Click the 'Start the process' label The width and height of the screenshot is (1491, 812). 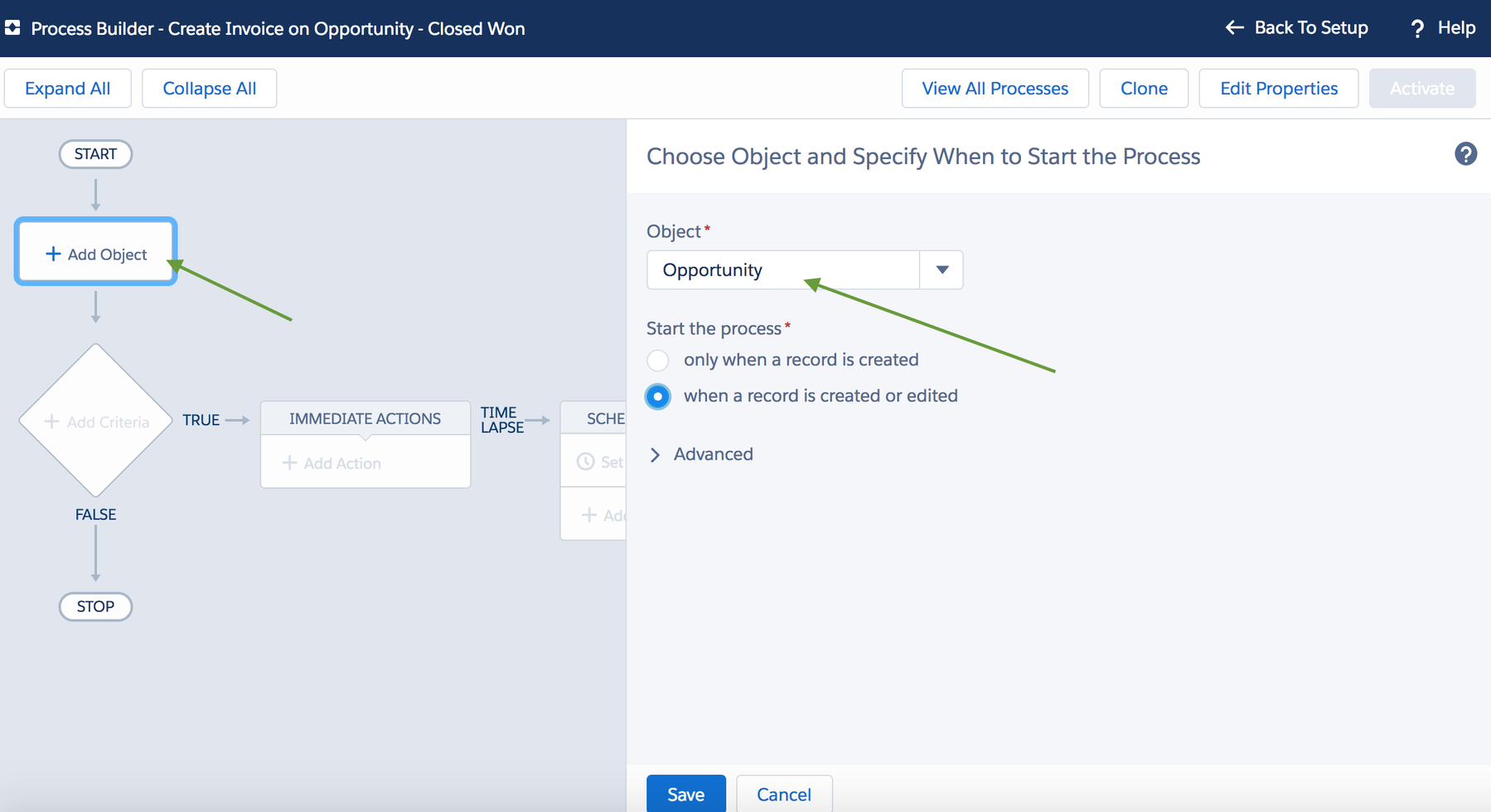coord(714,329)
